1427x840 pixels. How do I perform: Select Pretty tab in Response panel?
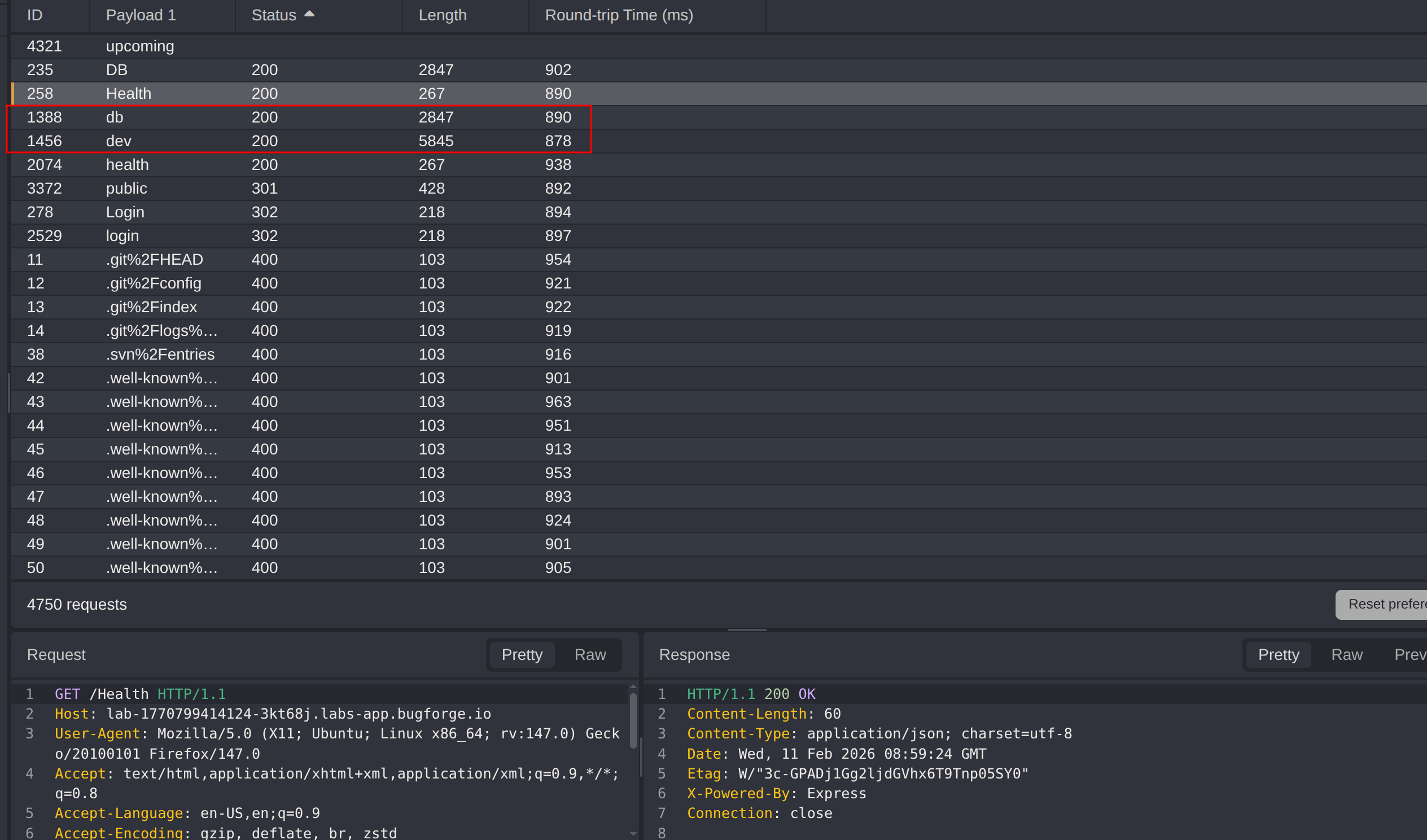[1278, 655]
